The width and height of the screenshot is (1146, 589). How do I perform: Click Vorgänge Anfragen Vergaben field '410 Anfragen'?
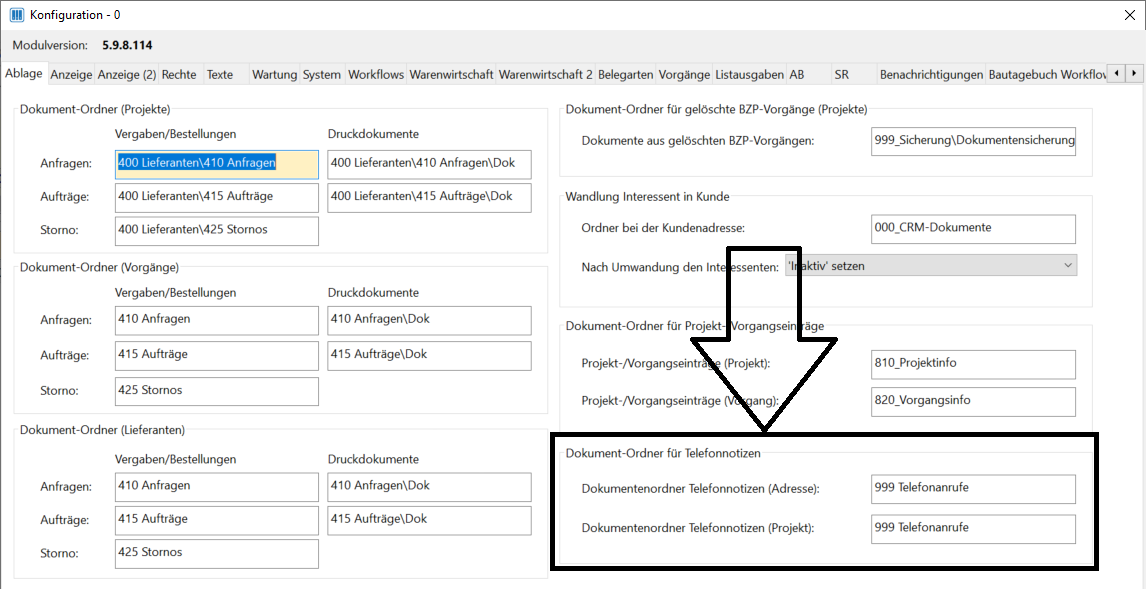[x=217, y=321]
